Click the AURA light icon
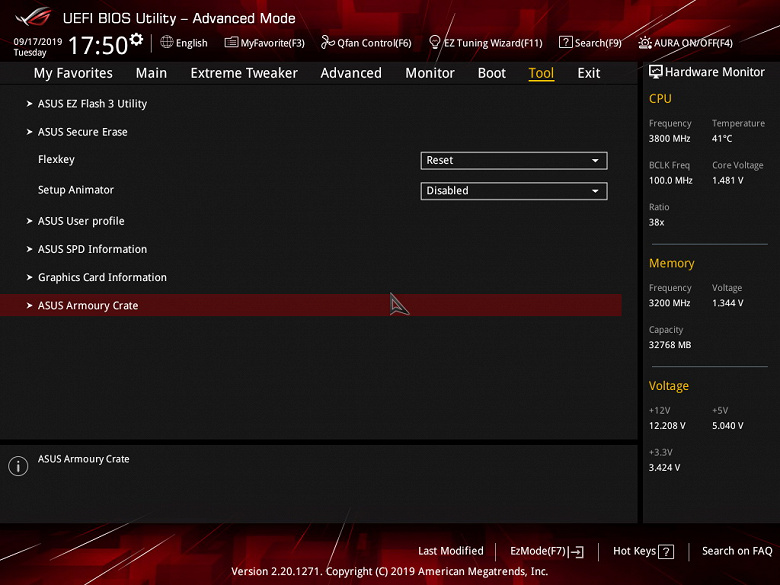Viewport: 780px width, 585px height. (x=645, y=43)
